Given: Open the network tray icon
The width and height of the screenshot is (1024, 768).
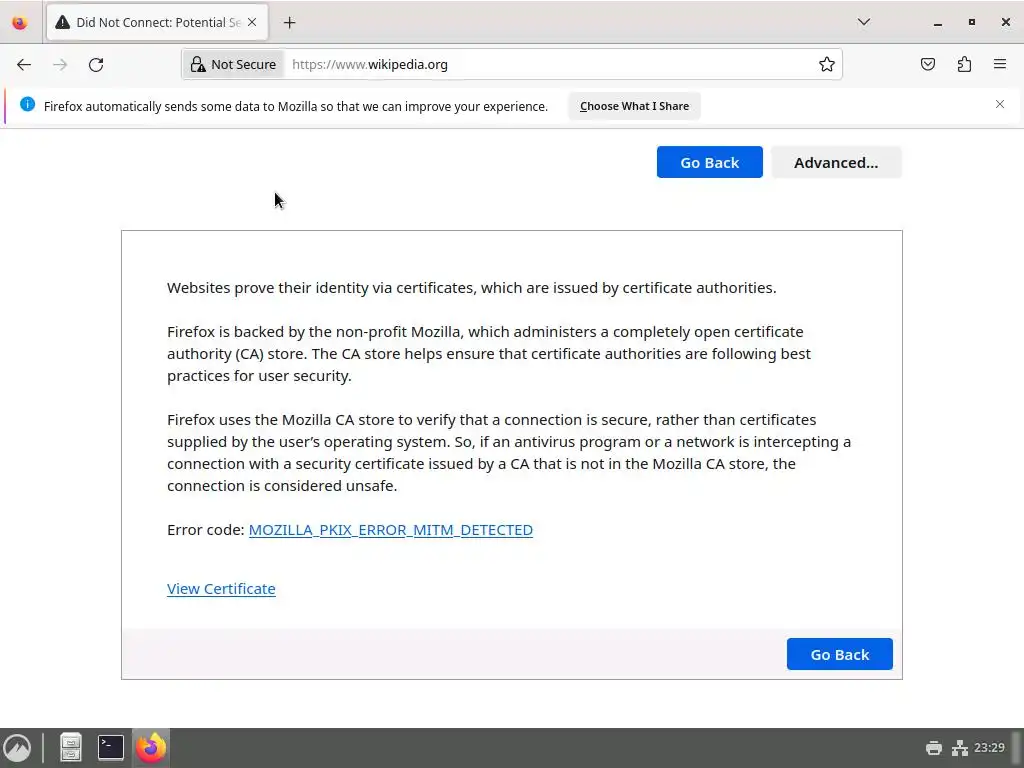Looking at the screenshot, I should click(x=959, y=748).
